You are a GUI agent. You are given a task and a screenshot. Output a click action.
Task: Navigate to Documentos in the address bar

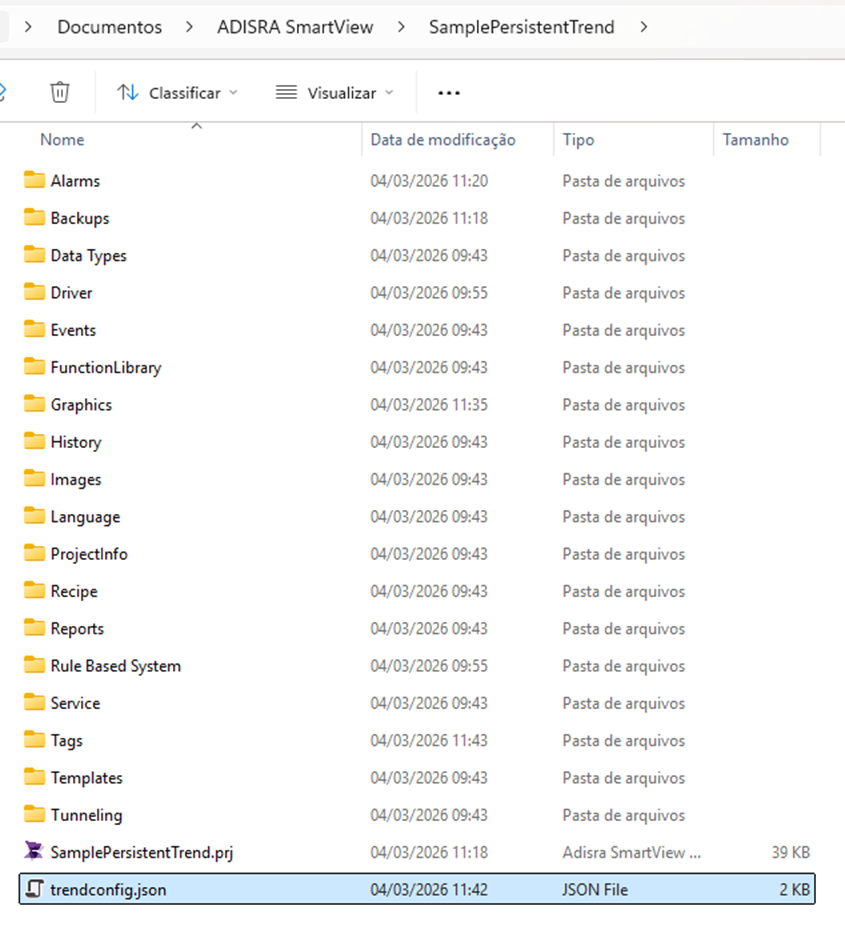(x=109, y=27)
